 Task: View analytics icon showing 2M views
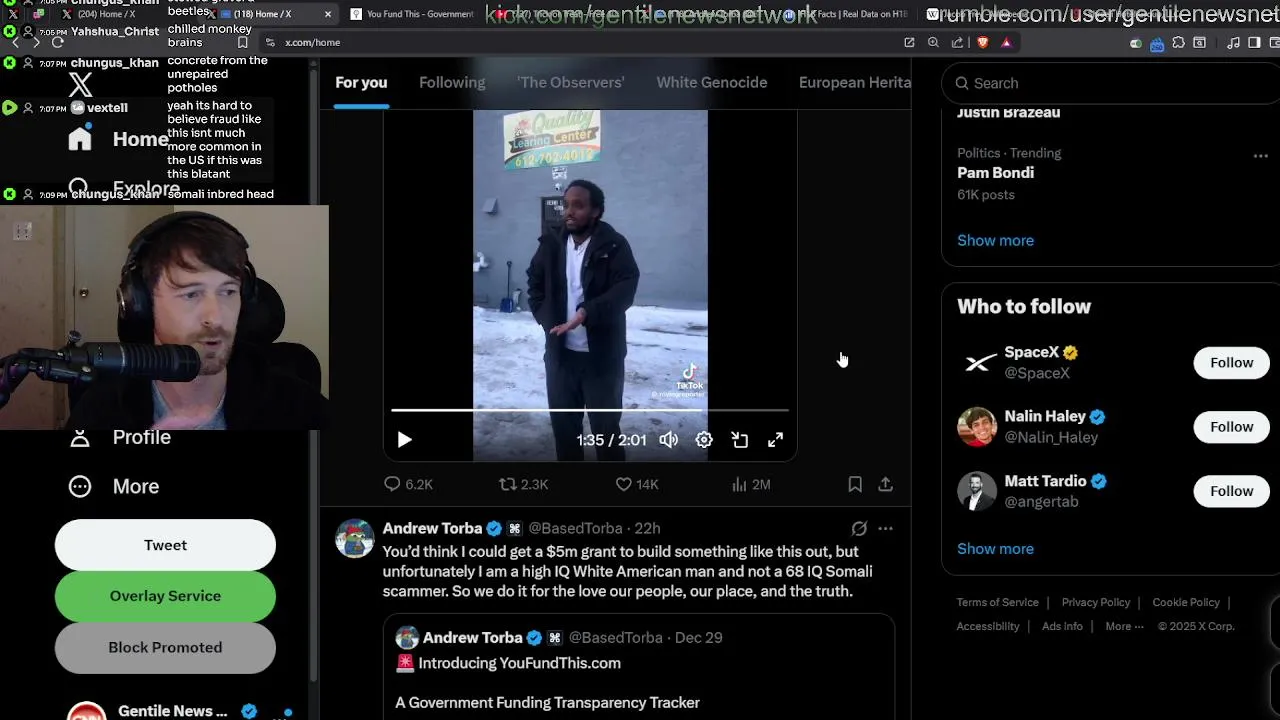(x=751, y=484)
